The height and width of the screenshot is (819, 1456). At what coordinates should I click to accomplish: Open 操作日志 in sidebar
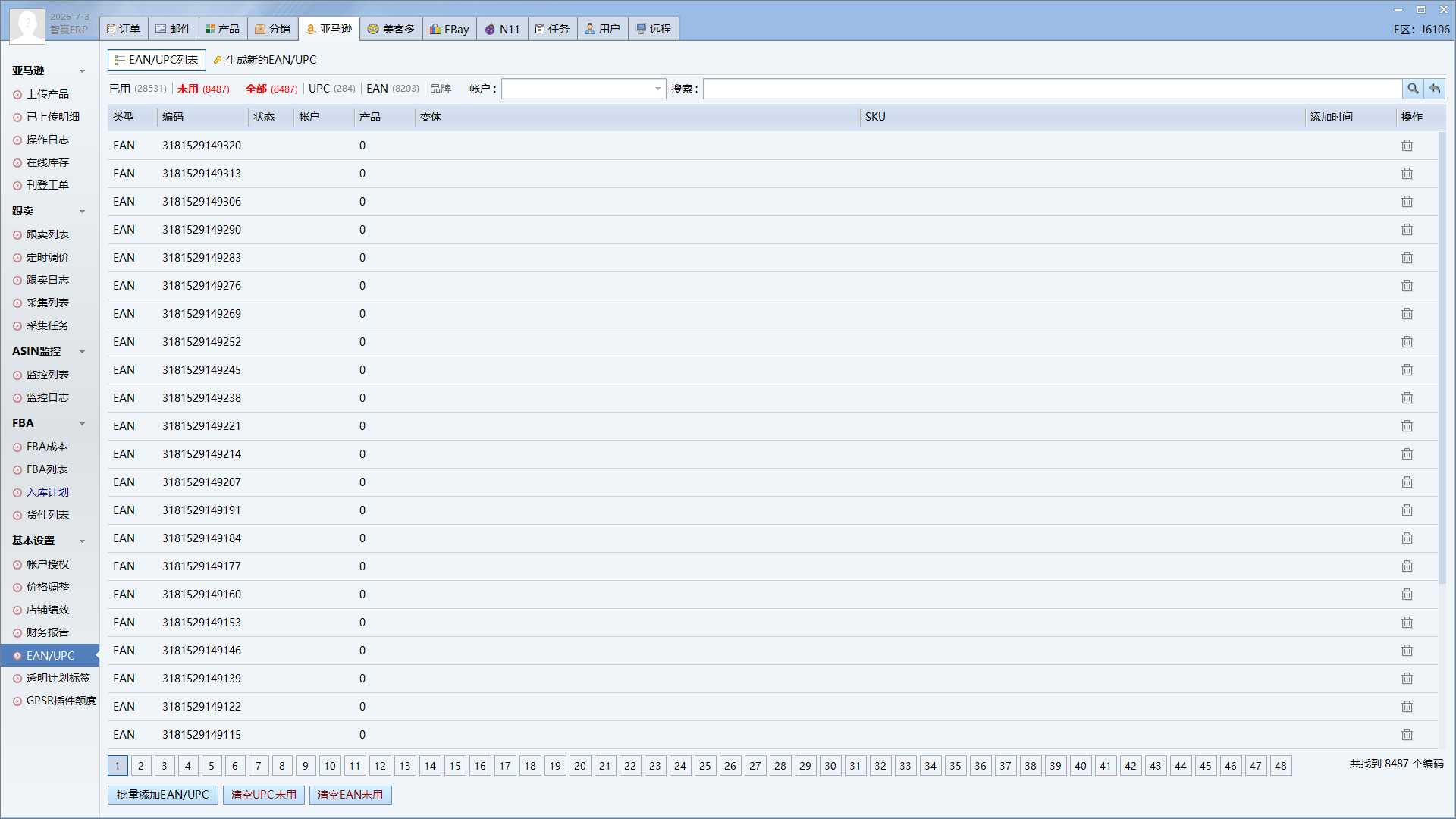(x=48, y=140)
